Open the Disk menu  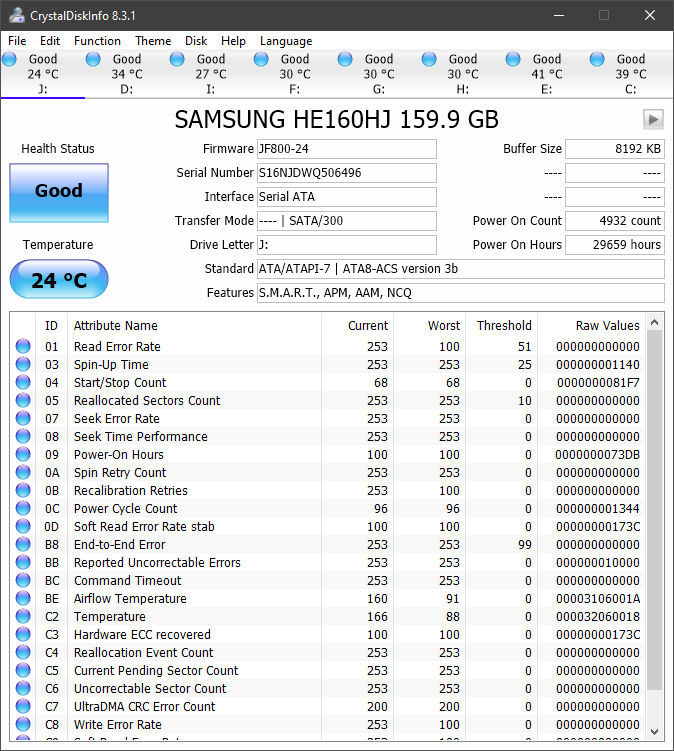tap(196, 41)
